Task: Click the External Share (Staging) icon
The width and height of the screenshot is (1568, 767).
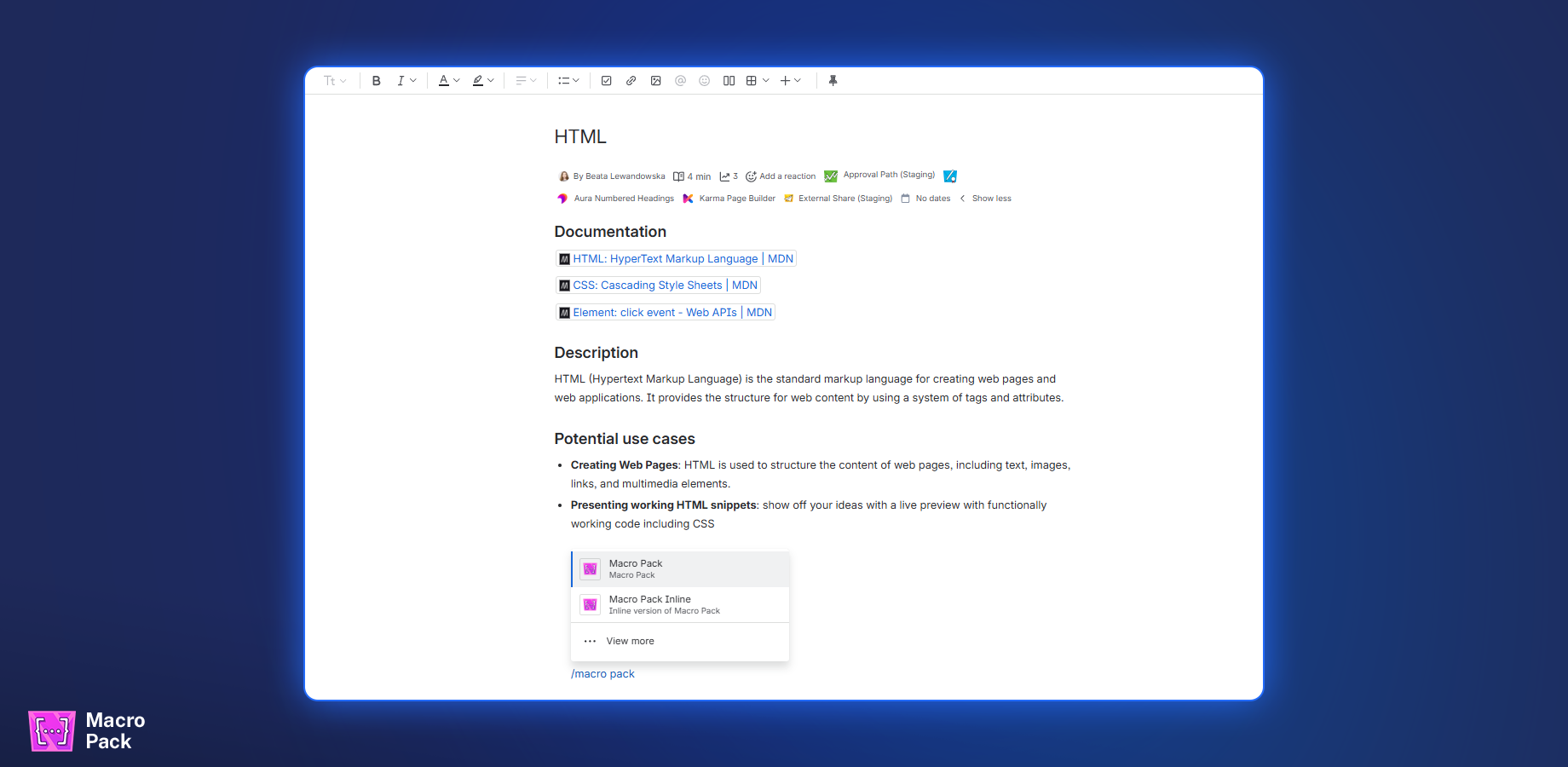Action: coord(789,199)
